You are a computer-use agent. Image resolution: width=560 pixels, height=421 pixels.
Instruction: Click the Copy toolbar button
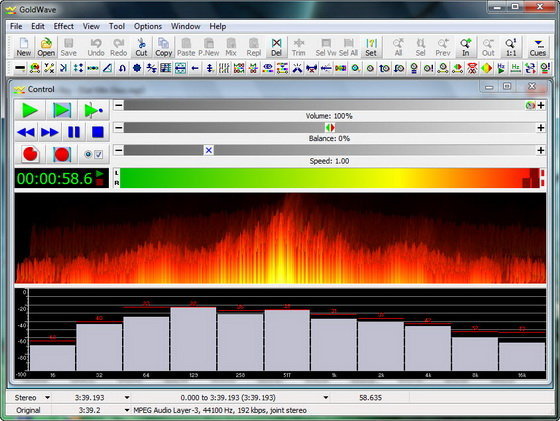[x=164, y=47]
